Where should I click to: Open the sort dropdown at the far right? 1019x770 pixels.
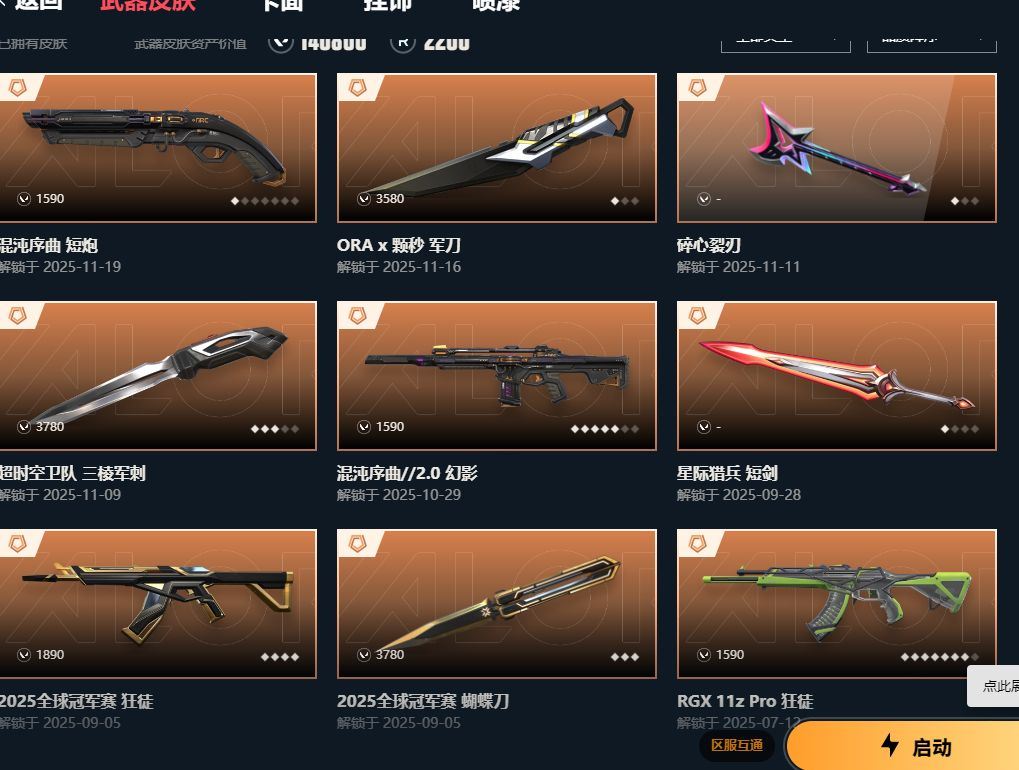(x=931, y=40)
